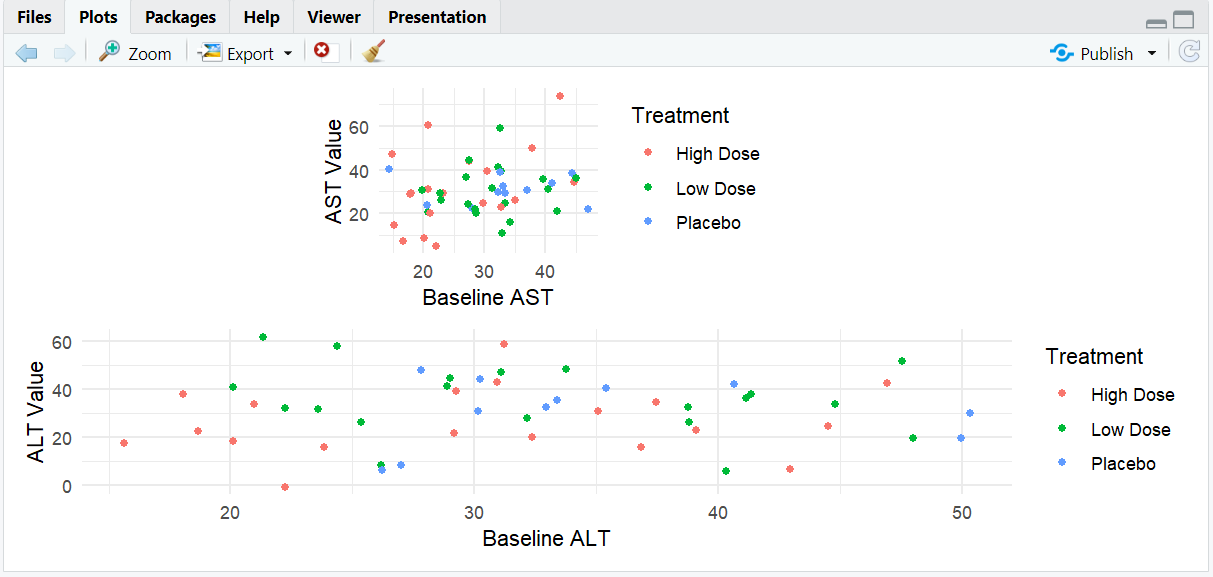Maximize the plots pane

pyautogui.click(x=1184, y=20)
